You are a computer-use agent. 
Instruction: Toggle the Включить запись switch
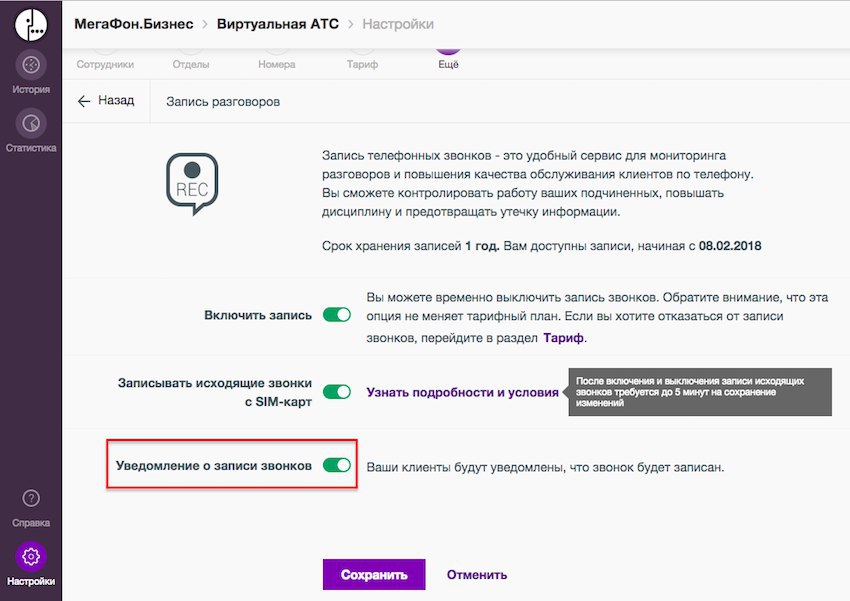337,315
